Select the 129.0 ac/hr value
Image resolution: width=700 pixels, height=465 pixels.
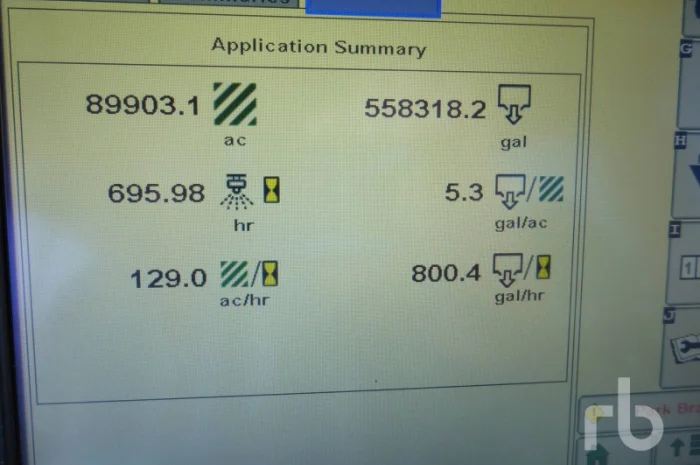coord(168,277)
